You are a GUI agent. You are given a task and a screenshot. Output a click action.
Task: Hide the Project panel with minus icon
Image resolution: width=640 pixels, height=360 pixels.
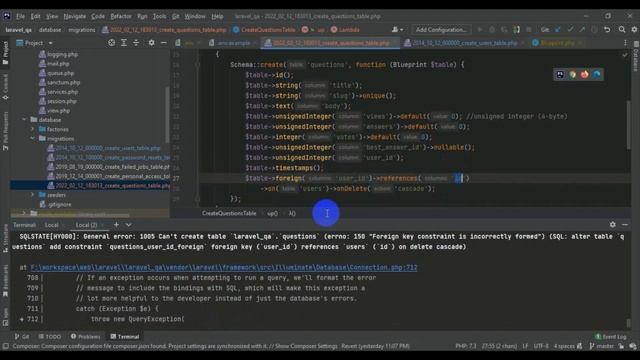(x=164, y=42)
